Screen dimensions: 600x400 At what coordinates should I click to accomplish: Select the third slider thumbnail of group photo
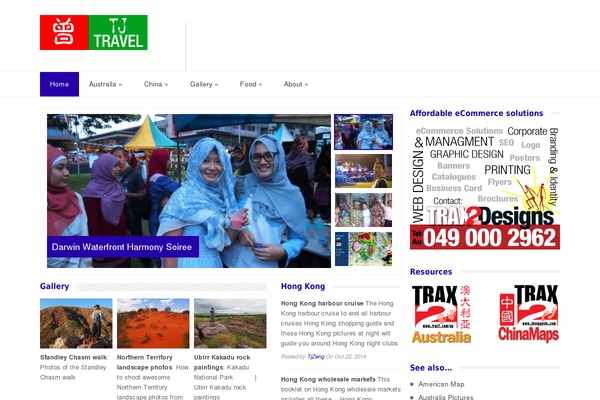tap(364, 210)
